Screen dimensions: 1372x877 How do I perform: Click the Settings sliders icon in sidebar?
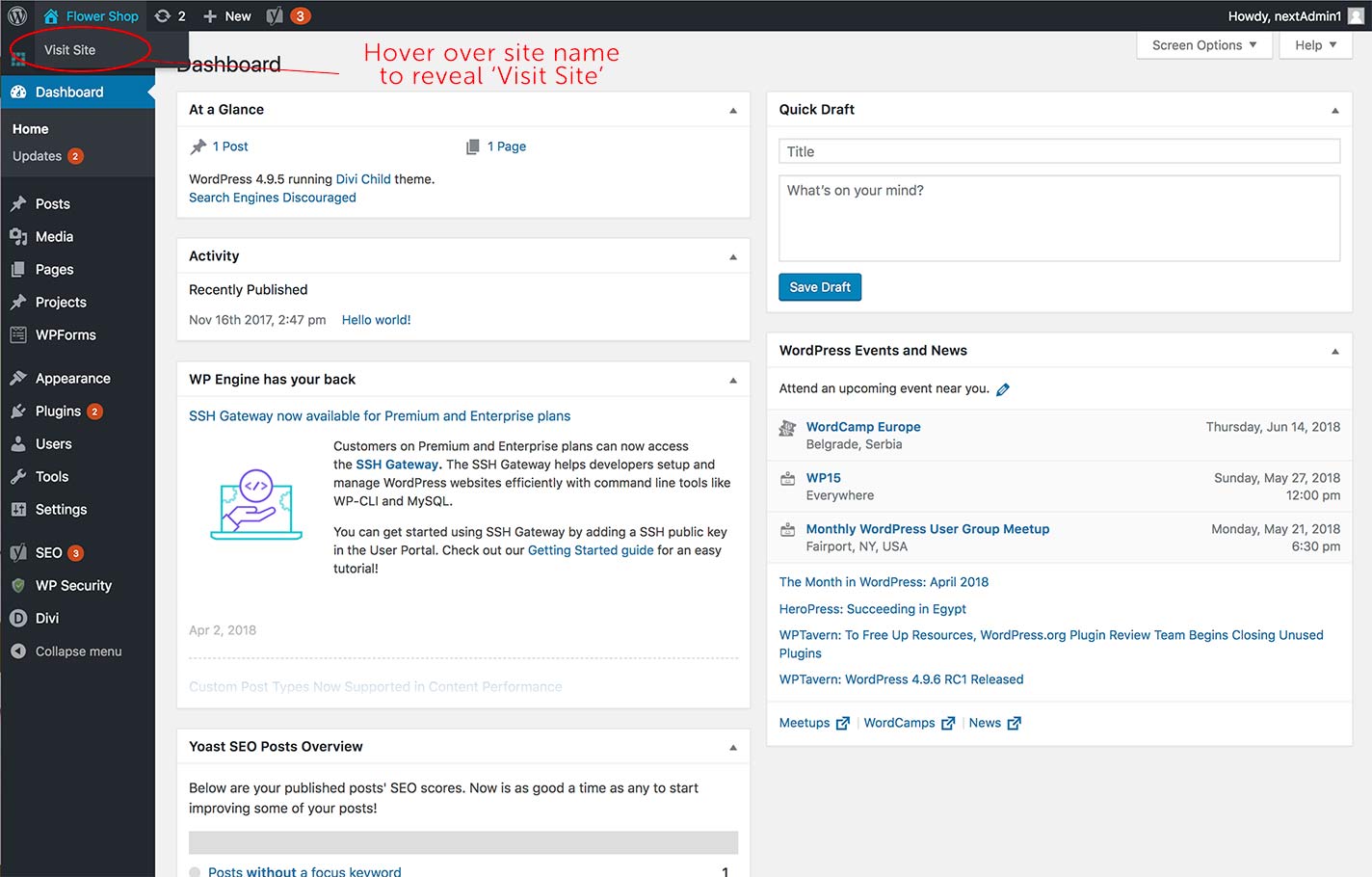(x=18, y=509)
